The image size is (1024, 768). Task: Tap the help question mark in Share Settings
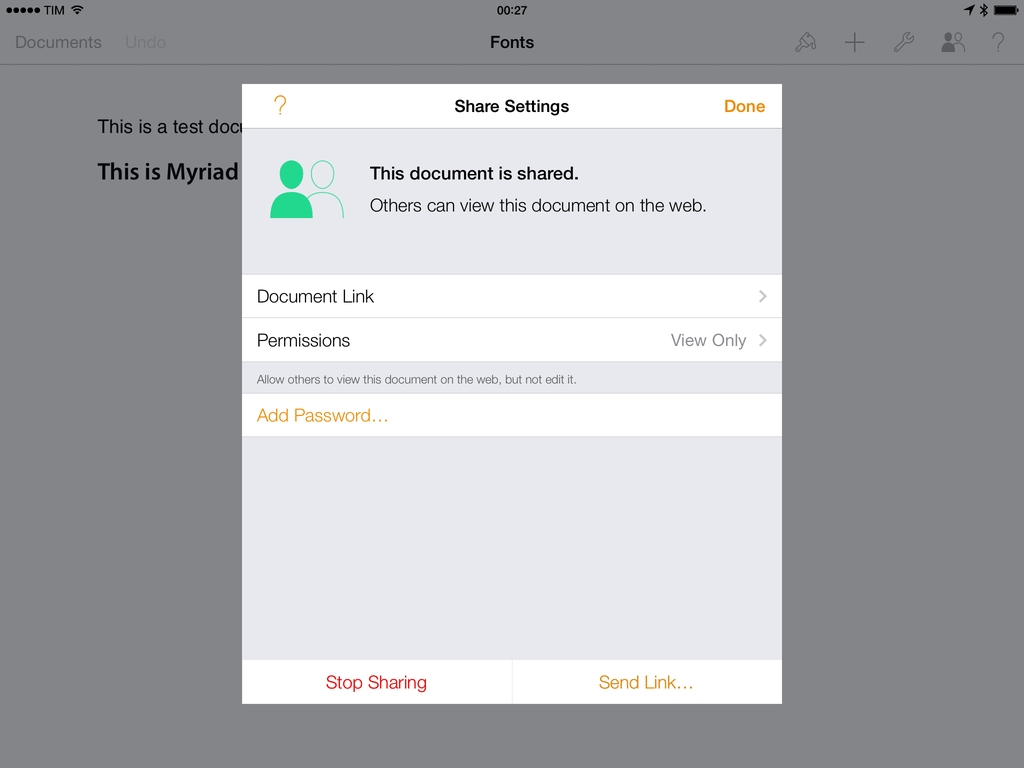[x=280, y=106]
